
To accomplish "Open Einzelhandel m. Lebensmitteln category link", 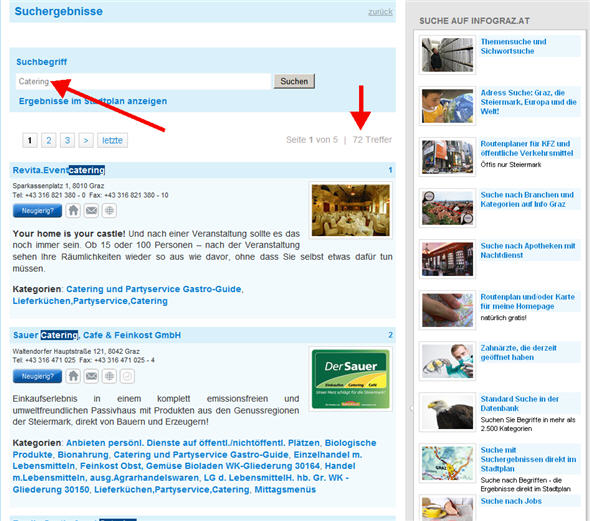I will click(187, 460).
